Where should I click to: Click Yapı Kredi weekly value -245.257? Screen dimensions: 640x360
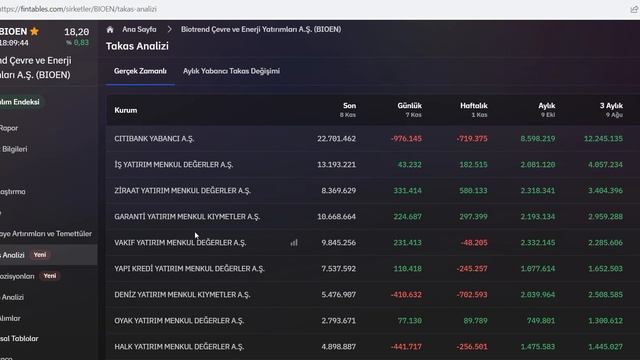pos(472,269)
